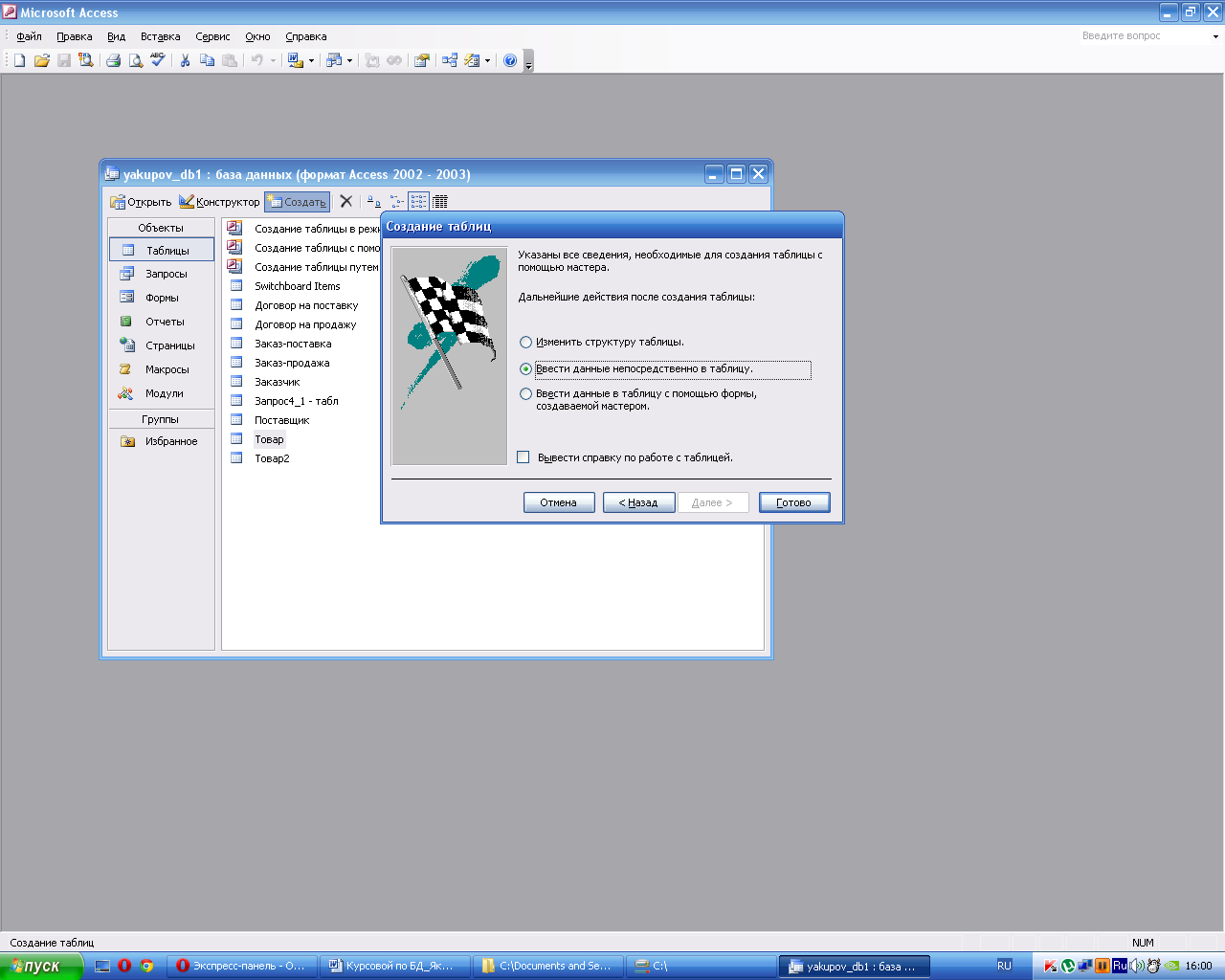1225x980 pixels.
Task: Open the Analyze dropdown arrow
Action: (349, 60)
